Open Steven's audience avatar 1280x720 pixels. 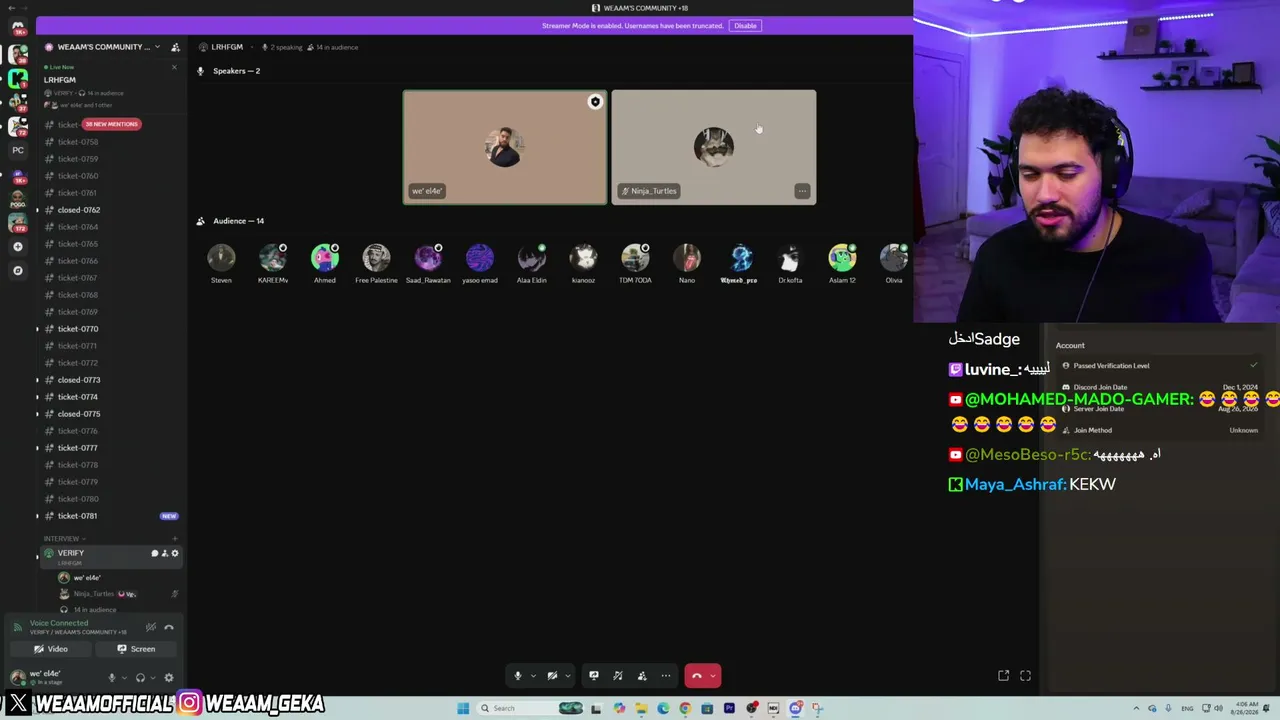[x=221, y=259]
